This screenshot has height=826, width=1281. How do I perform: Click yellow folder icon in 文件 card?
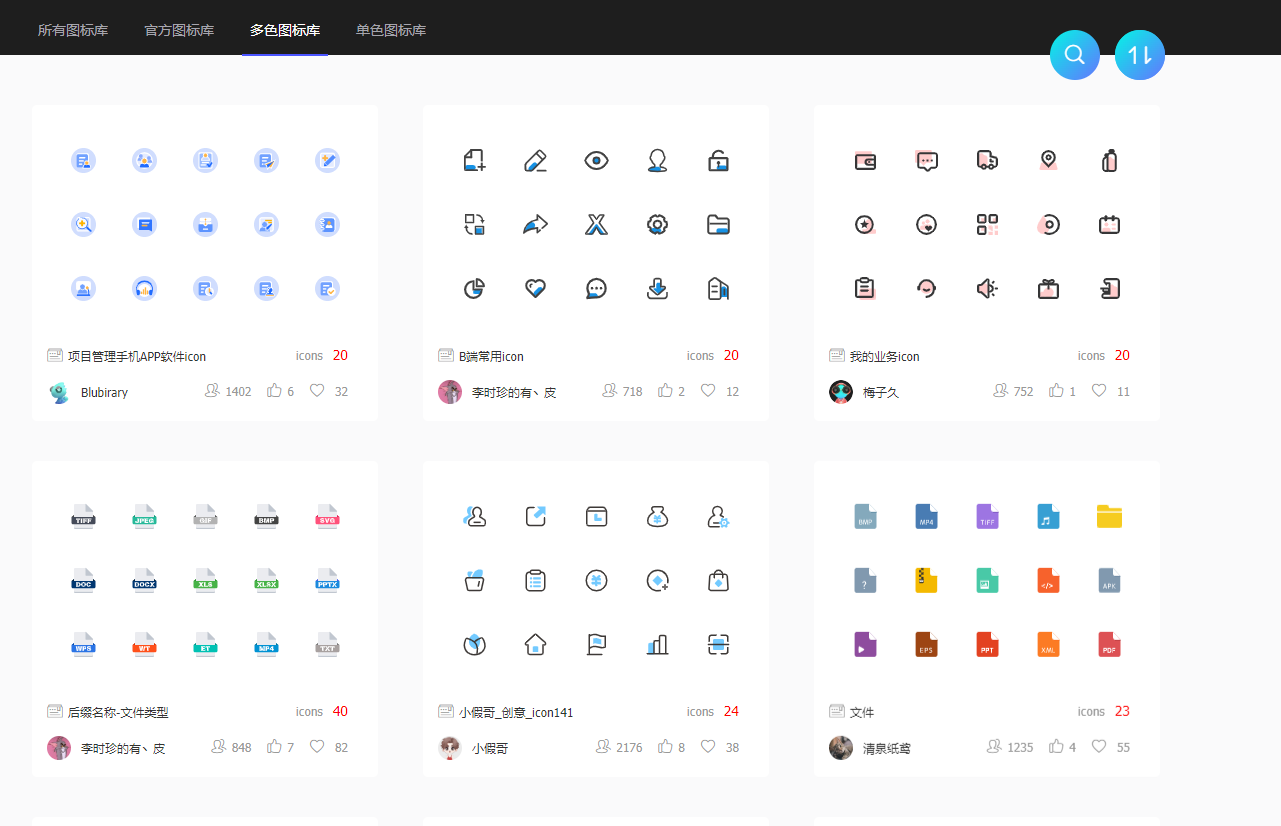pyautogui.click(x=1109, y=516)
